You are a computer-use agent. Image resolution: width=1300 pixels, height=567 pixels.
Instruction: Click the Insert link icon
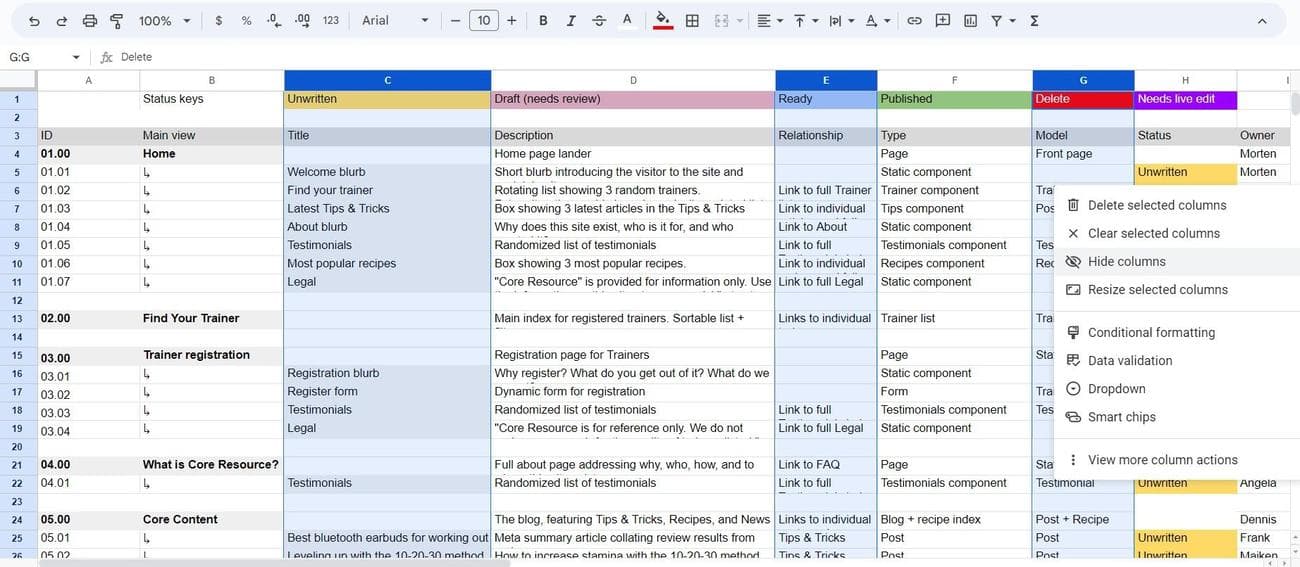click(x=914, y=21)
